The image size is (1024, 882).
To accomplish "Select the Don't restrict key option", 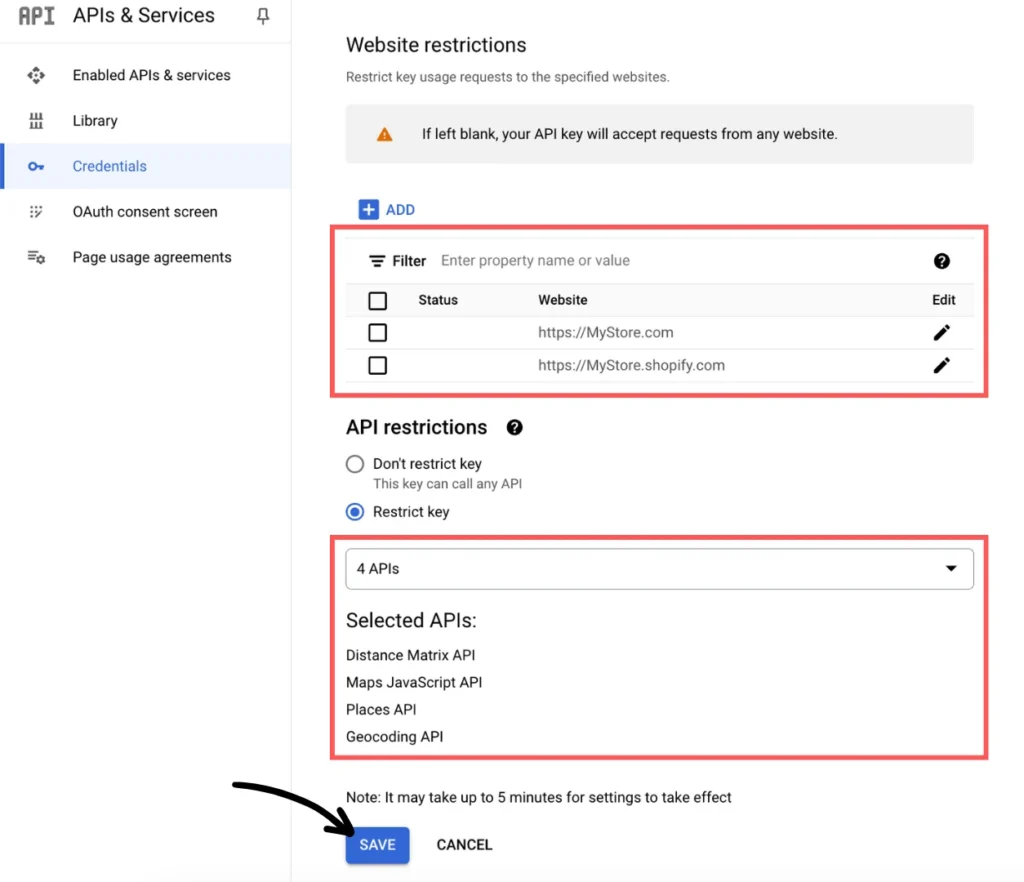I will click(354, 464).
